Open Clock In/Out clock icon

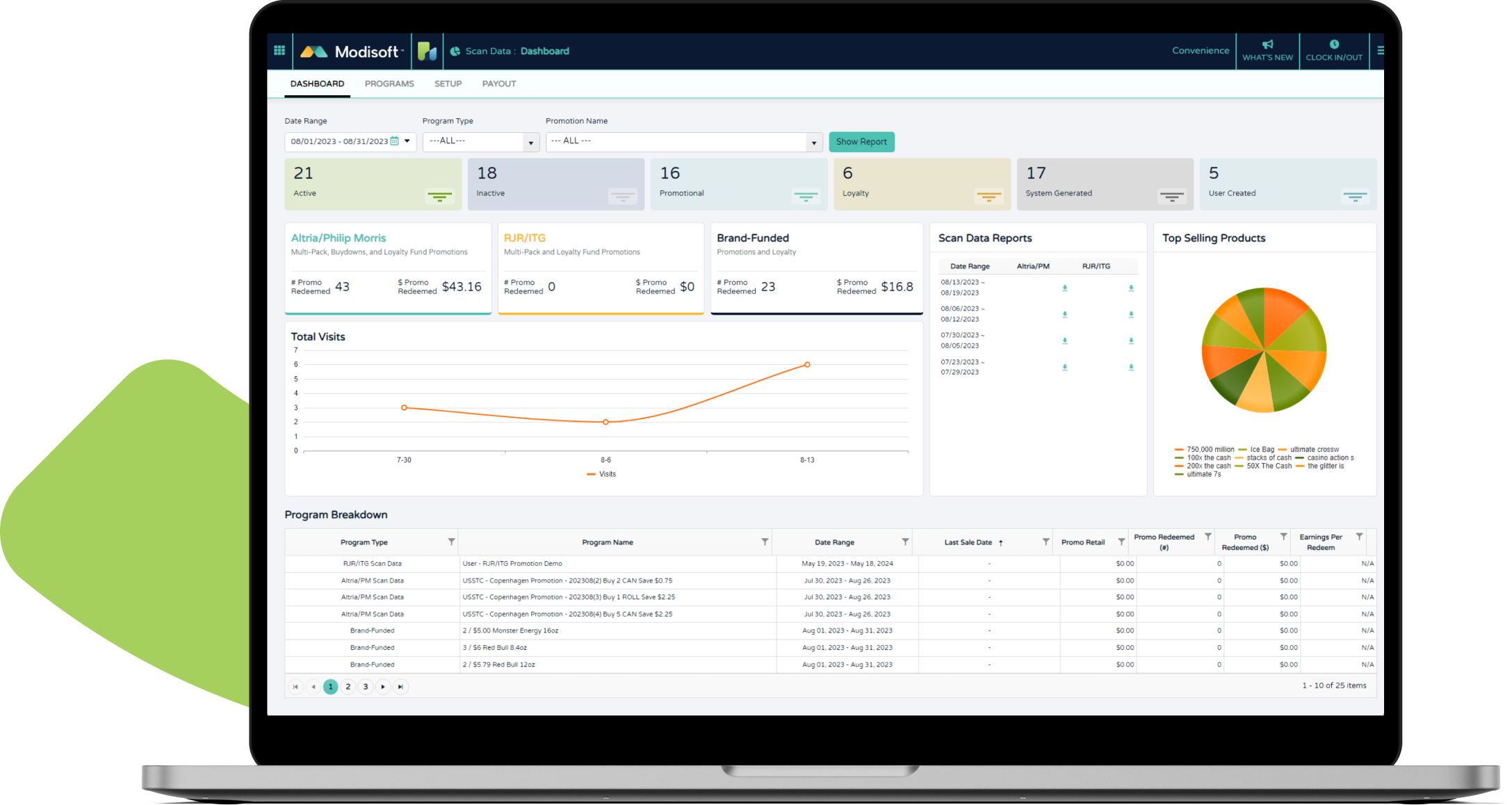click(1333, 44)
